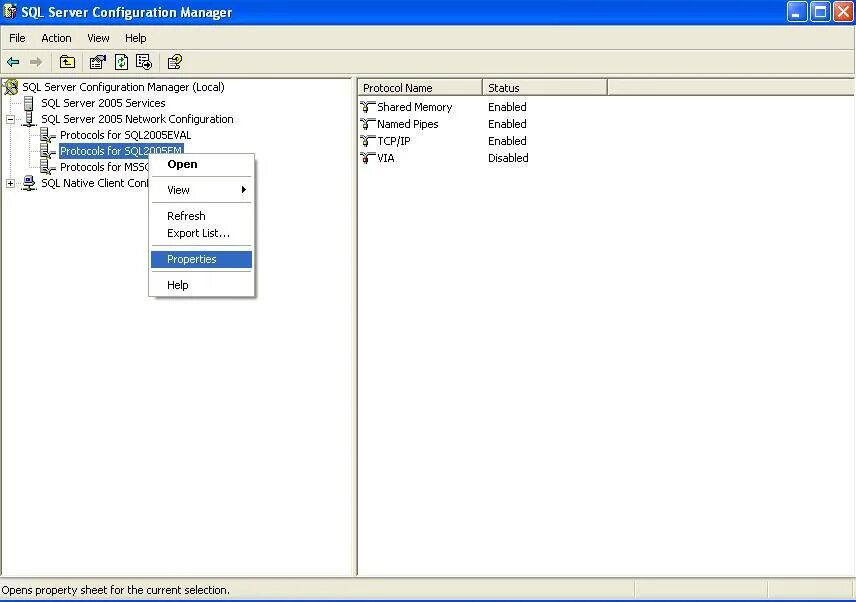Select the Named Pipes protocol row
The width and height of the screenshot is (856, 602).
(407, 124)
